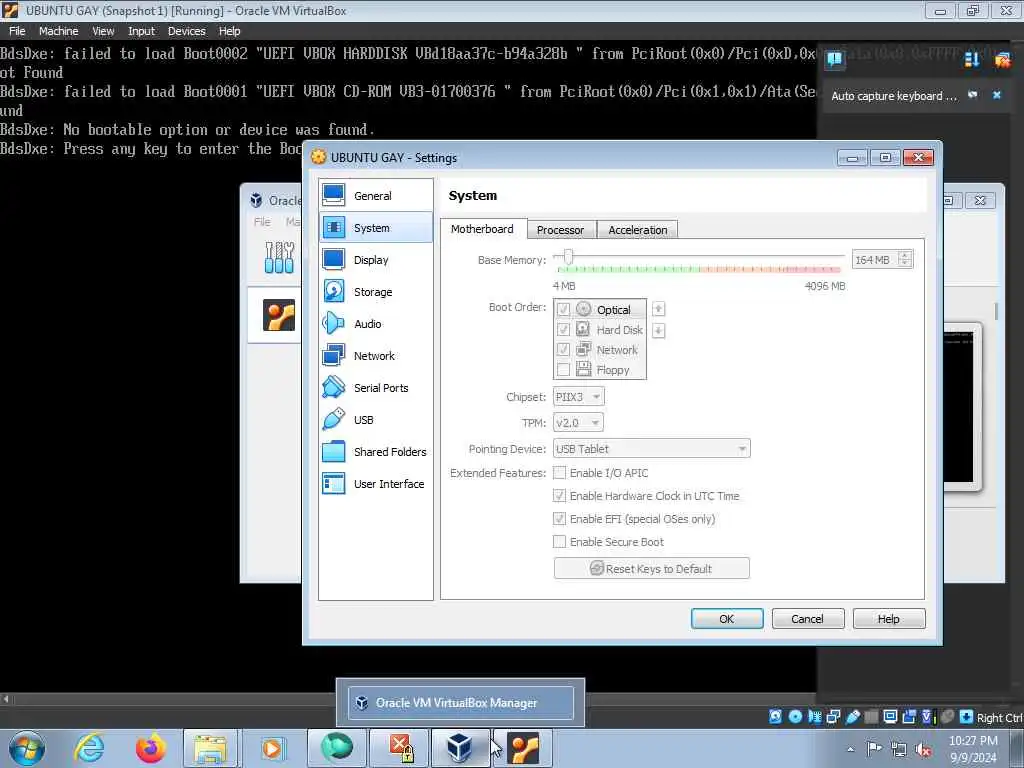Adjust the Base Memory slider handle
The height and width of the screenshot is (768, 1024).
(568, 257)
